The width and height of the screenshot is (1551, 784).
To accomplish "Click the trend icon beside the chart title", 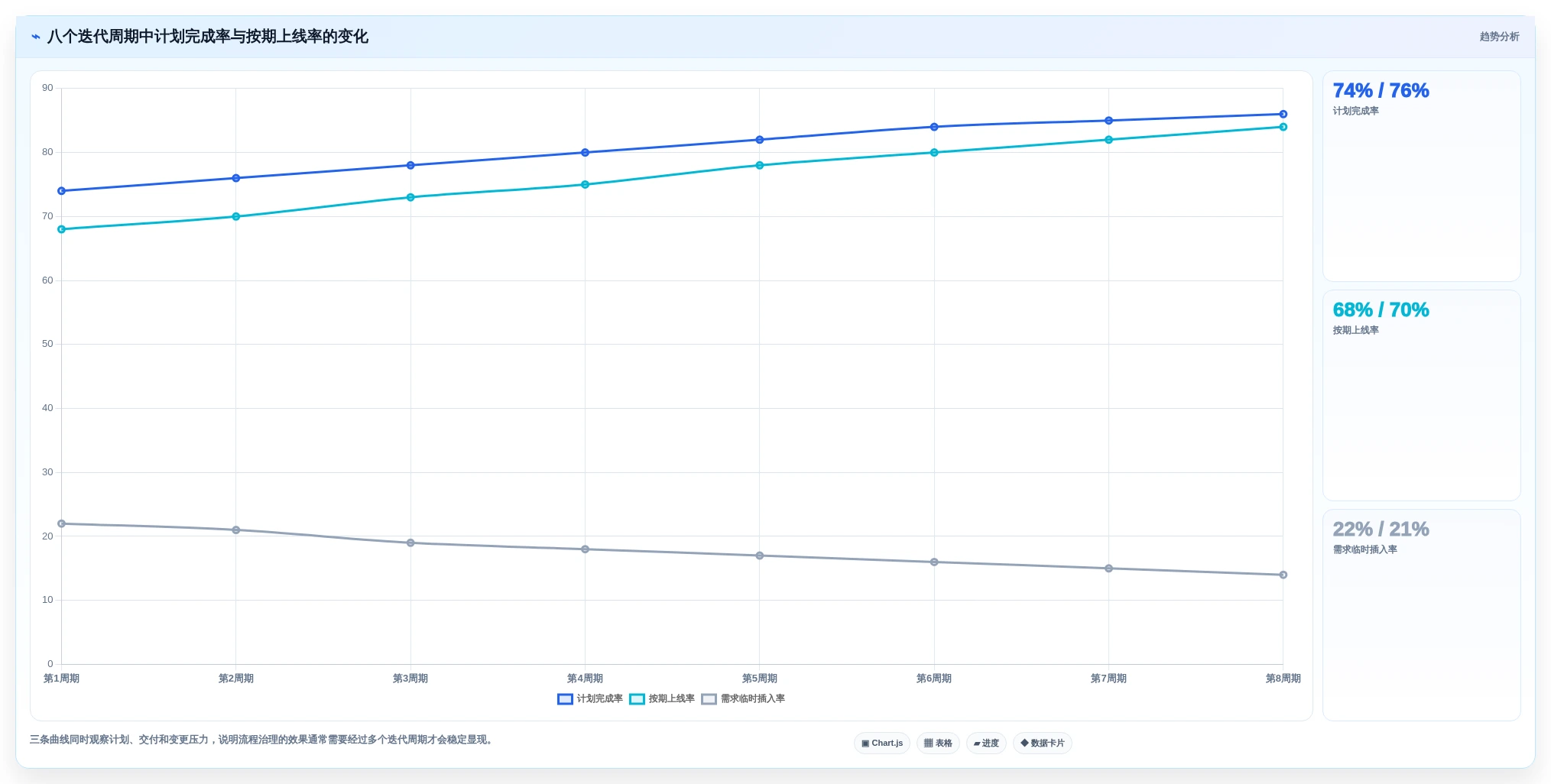I will click(x=35, y=37).
